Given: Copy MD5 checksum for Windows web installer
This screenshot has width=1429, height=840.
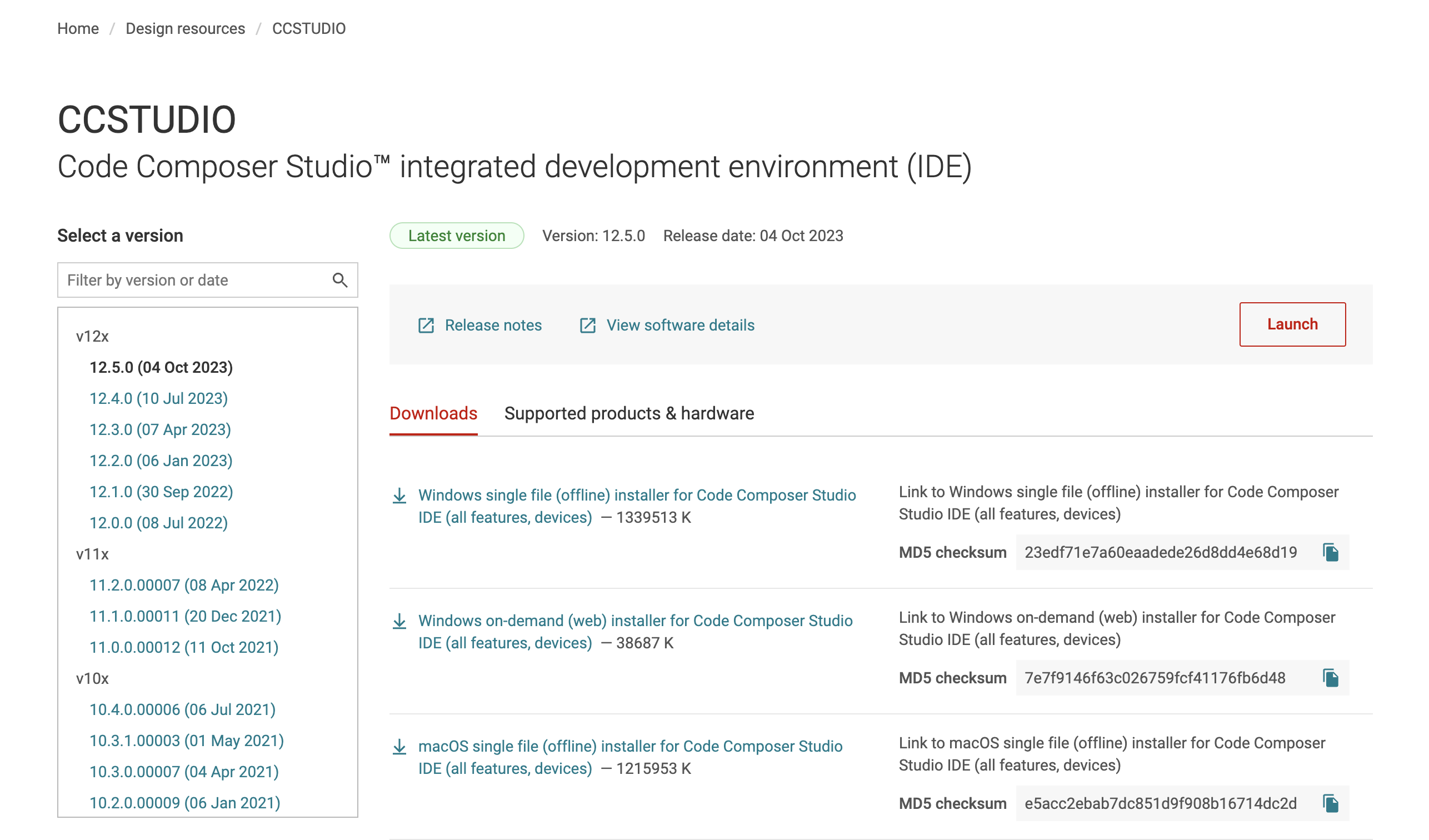Looking at the screenshot, I should click(x=1330, y=678).
